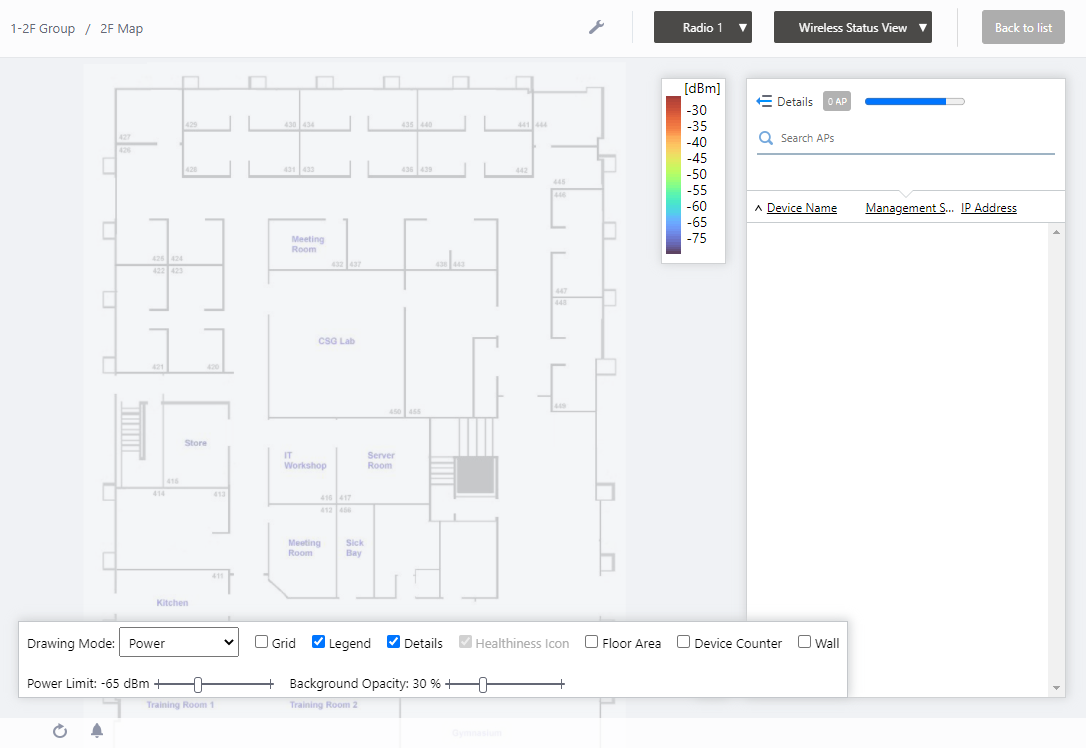Click the refresh icon at bottom left
The height and width of the screenshot is (748, 1086).
point(60,731)
